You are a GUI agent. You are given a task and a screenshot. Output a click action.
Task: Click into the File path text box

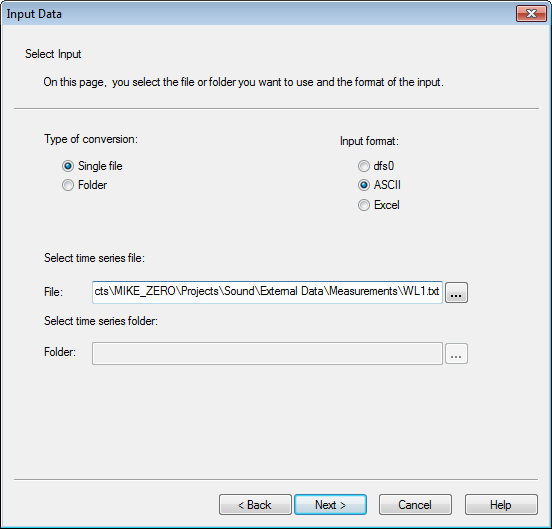pos(267,292)
